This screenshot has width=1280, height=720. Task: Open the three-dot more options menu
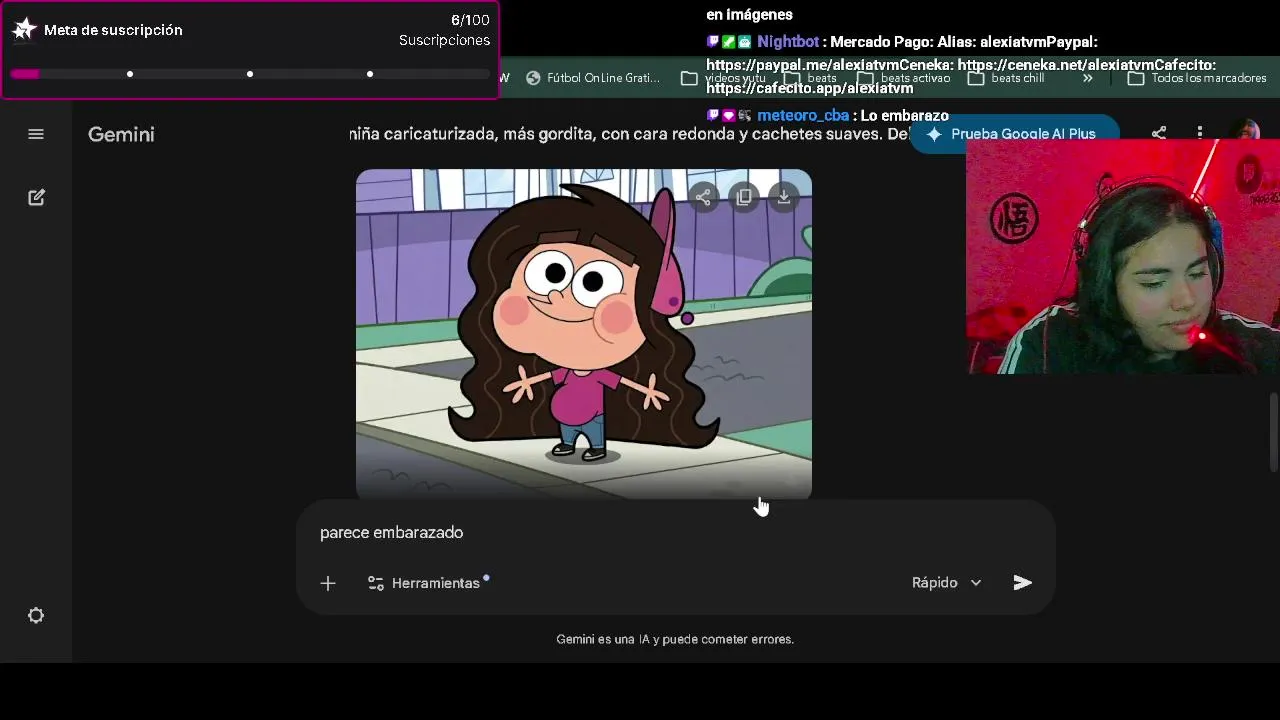[x=1200, y=133]
